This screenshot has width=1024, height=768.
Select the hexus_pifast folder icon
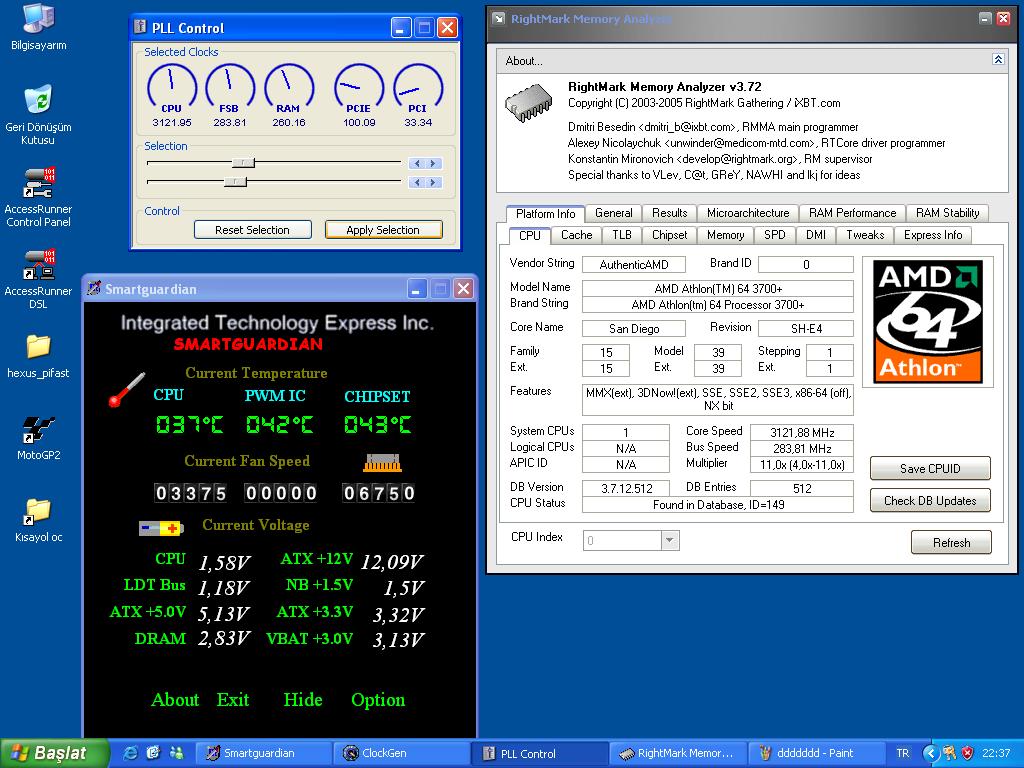point(38,356)
